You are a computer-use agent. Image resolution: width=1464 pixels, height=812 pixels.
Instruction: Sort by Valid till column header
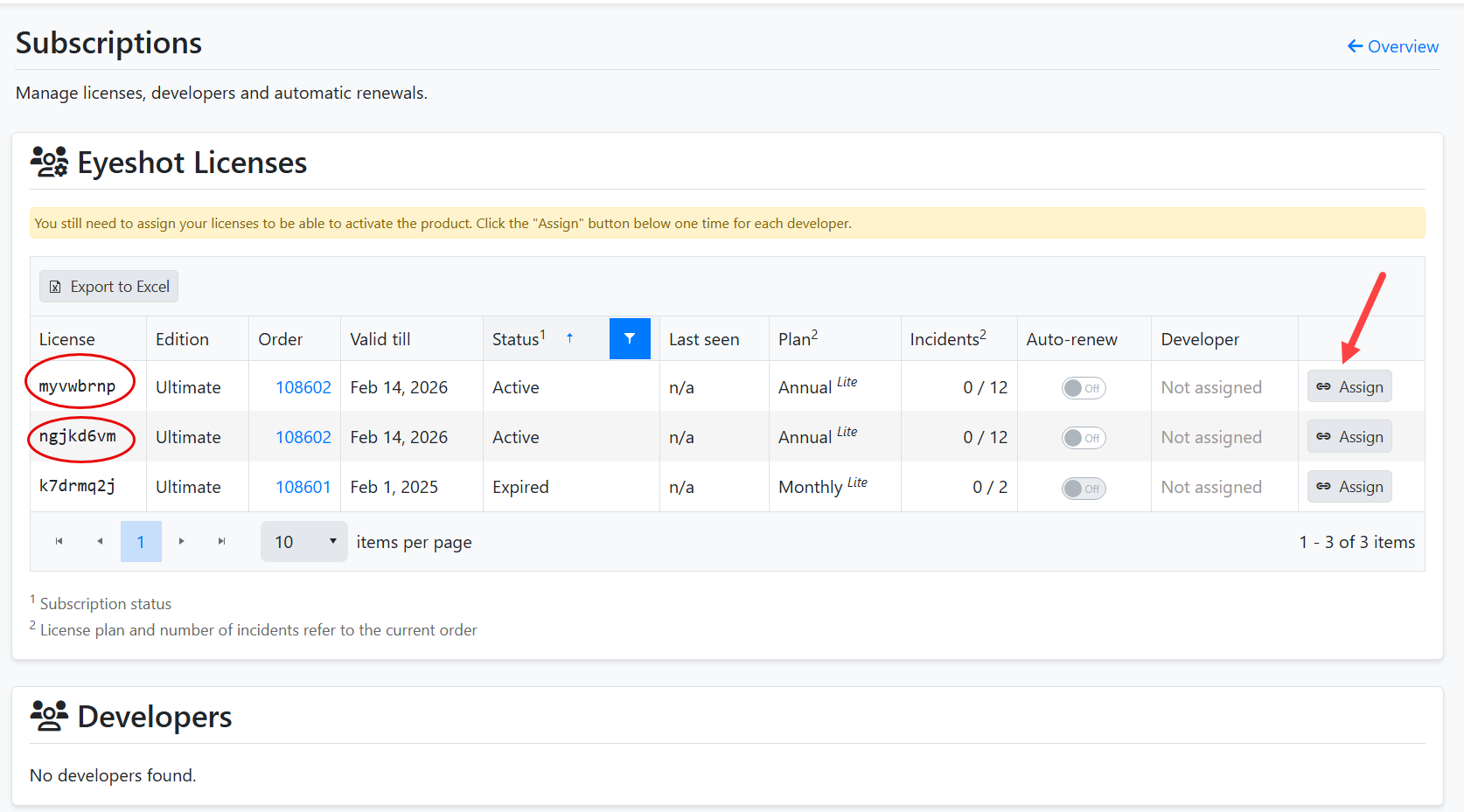click(380, 339)
